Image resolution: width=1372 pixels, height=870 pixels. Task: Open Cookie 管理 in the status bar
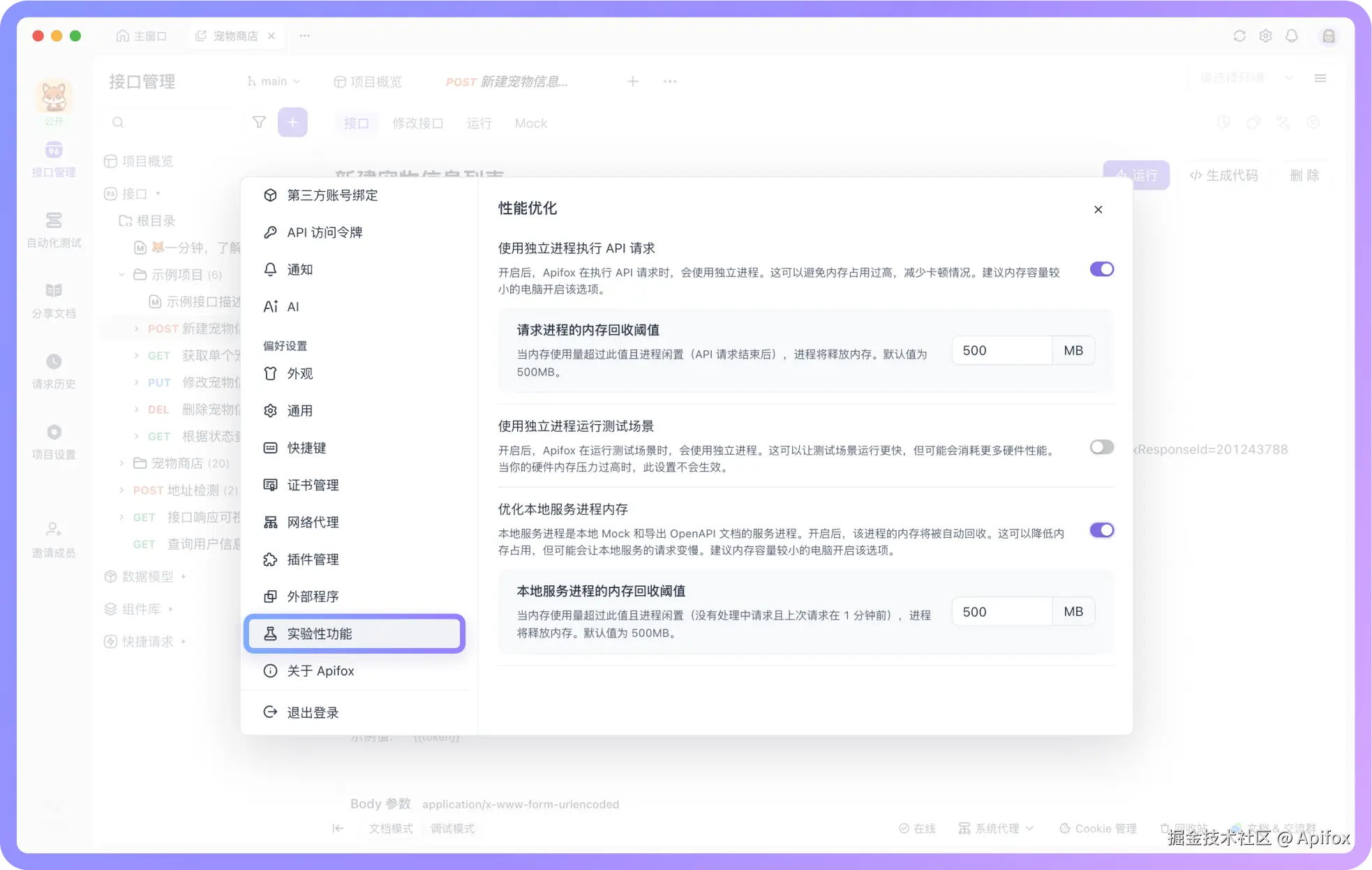(x=1098, y=828)
